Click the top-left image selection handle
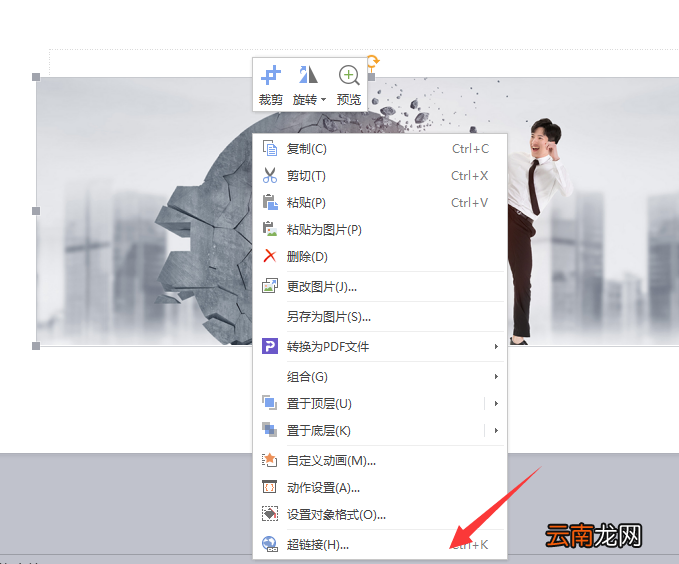 coord(36,77)
